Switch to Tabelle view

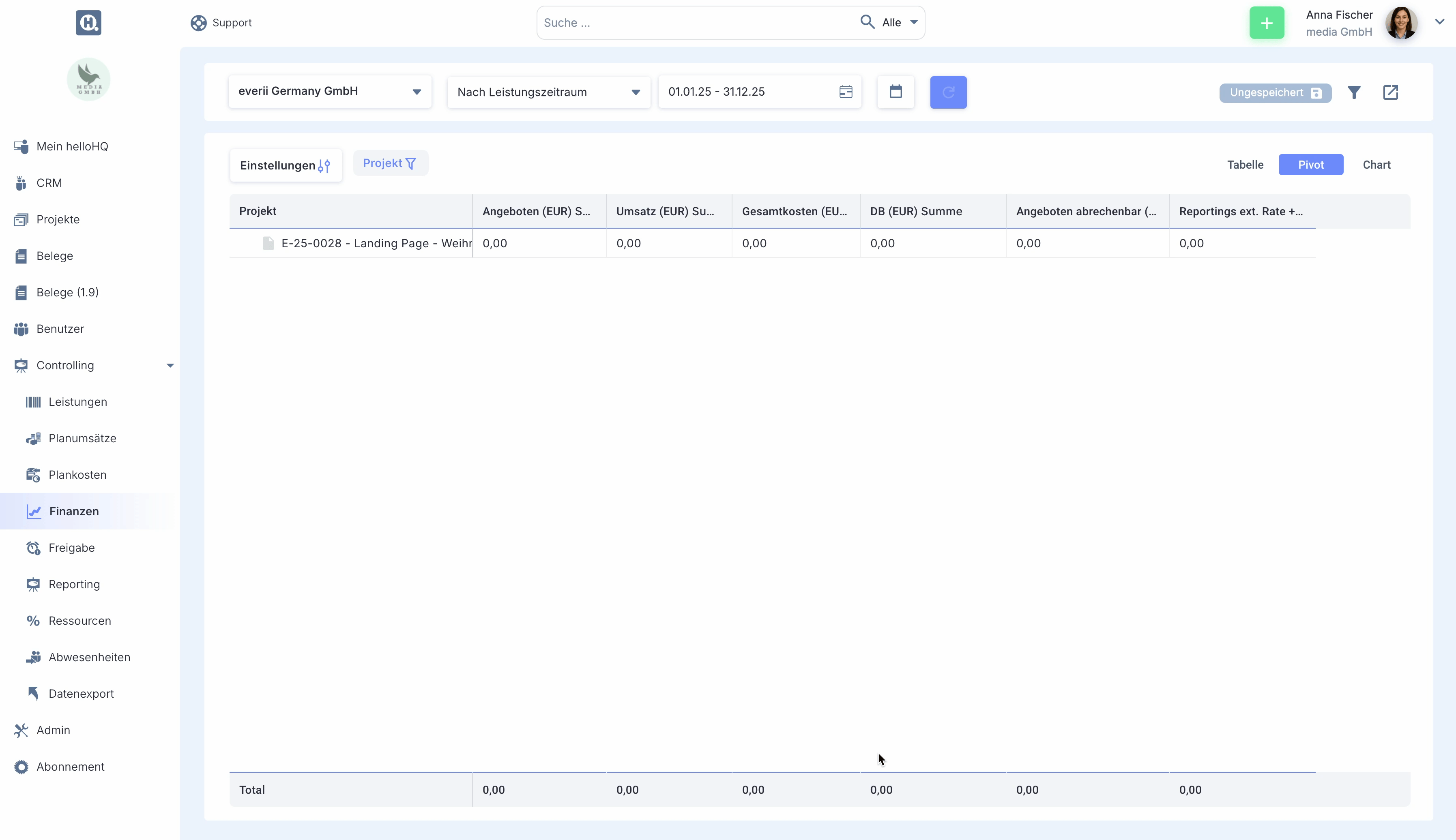1245,165
